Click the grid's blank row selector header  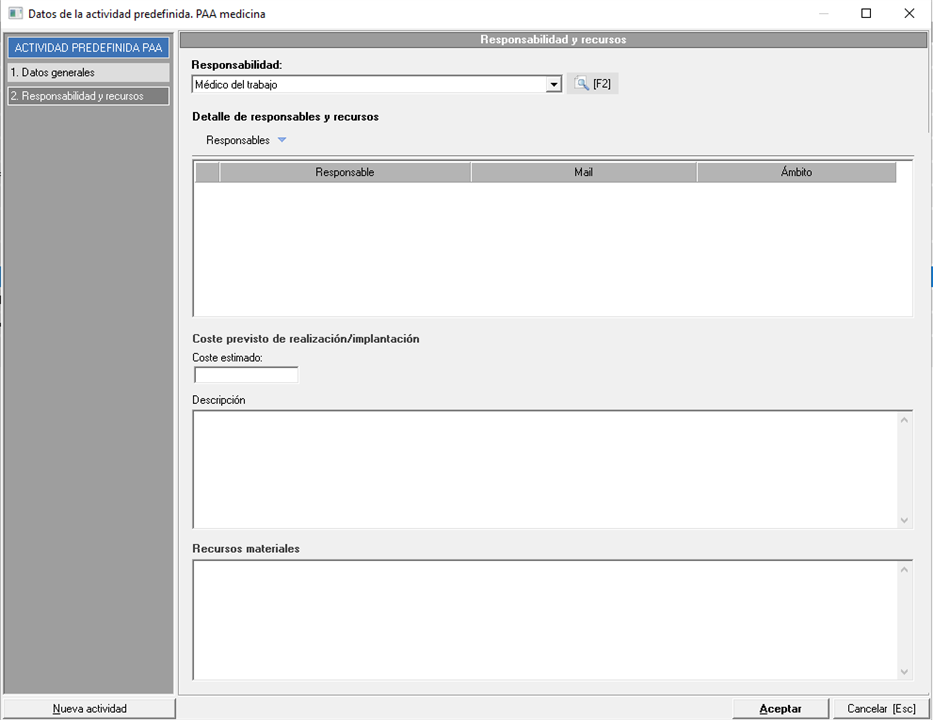(x=207, y=173)
